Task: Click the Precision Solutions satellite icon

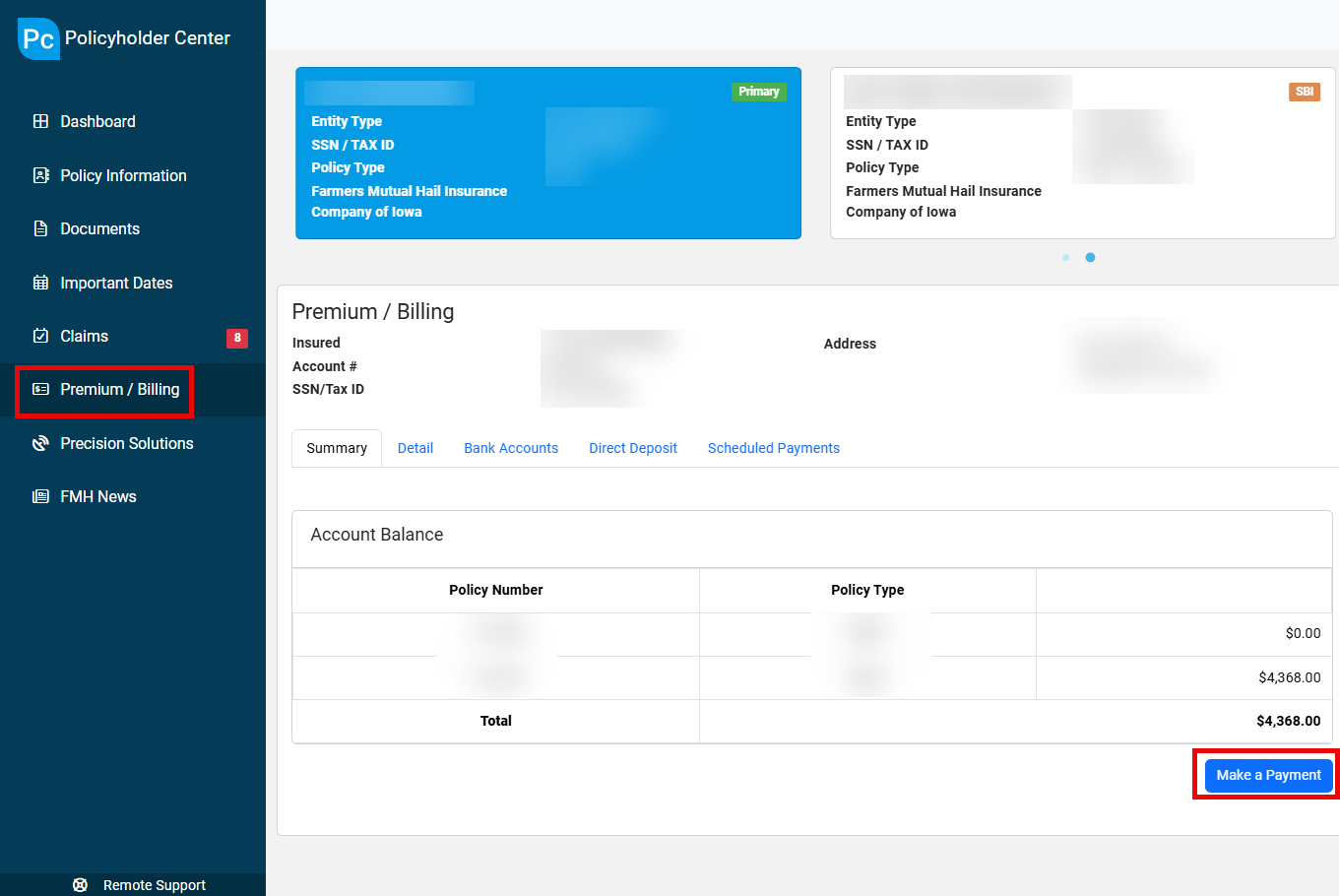Action: [40, 443]
